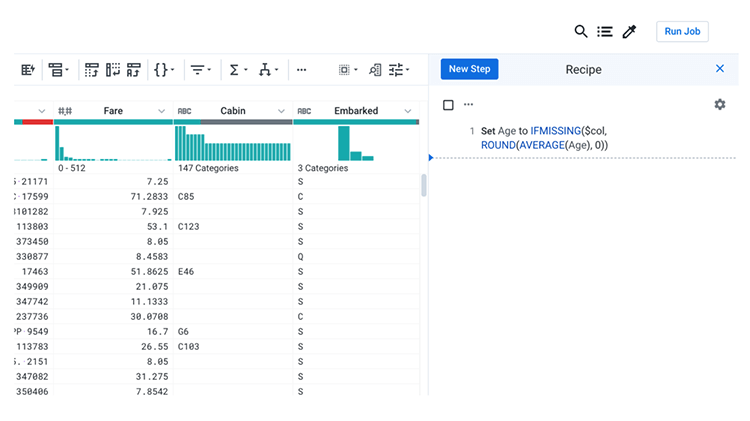750x421 pixels.
Task: Click the Cabin column type icon
Action: (x=184, y=111)
